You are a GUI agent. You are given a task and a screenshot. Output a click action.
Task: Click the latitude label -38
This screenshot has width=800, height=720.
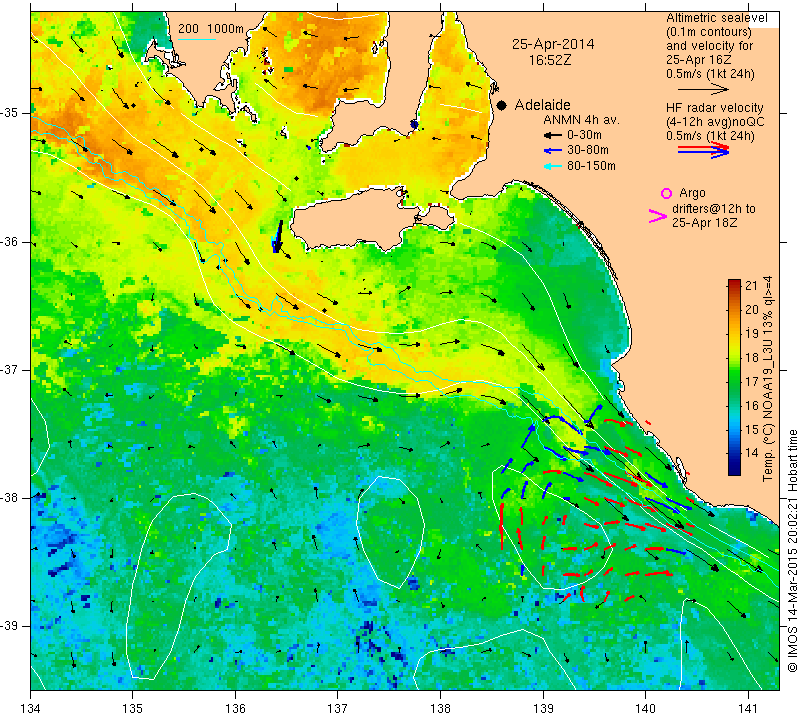(x=10, y=497)
